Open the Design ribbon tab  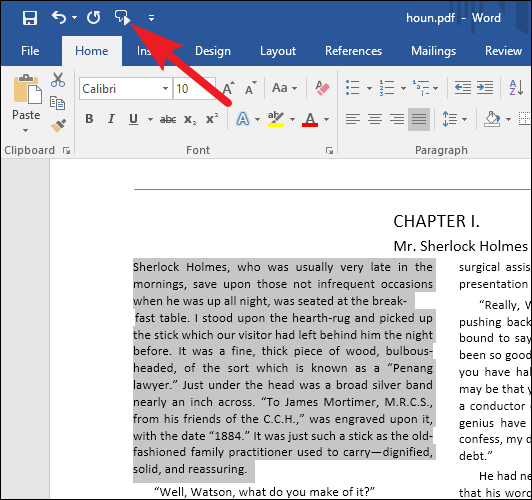(213, 51)
